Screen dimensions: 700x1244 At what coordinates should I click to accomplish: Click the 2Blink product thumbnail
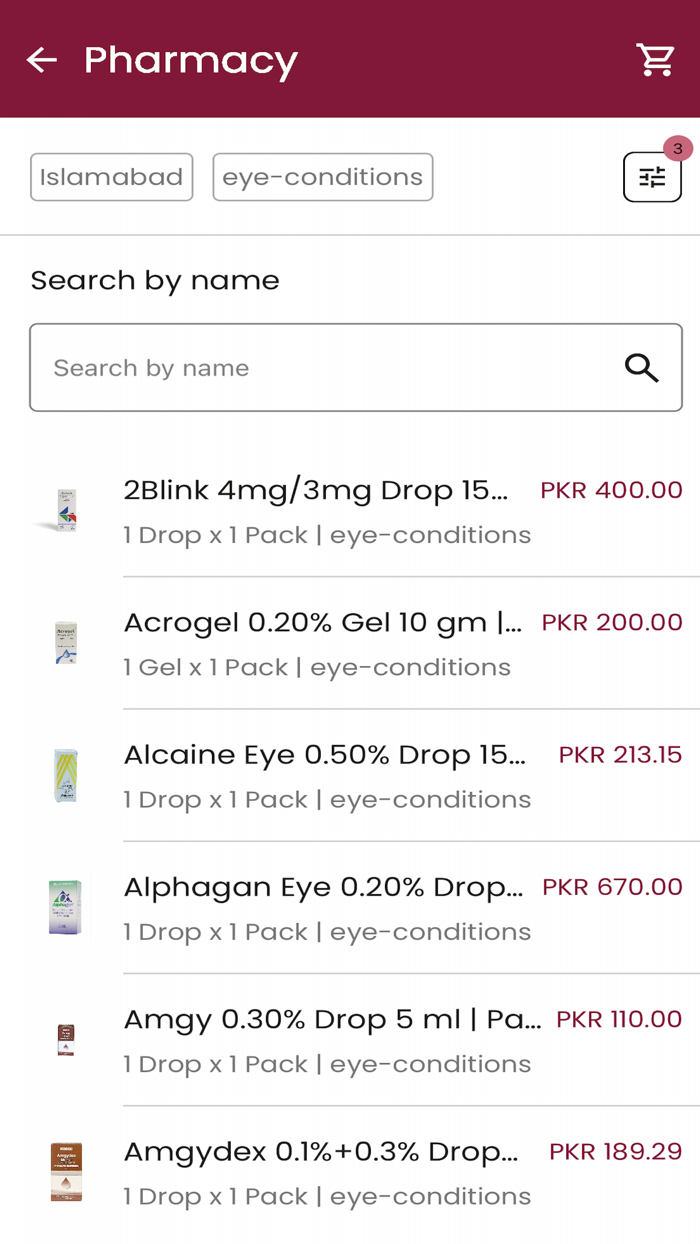coord(66,511)
